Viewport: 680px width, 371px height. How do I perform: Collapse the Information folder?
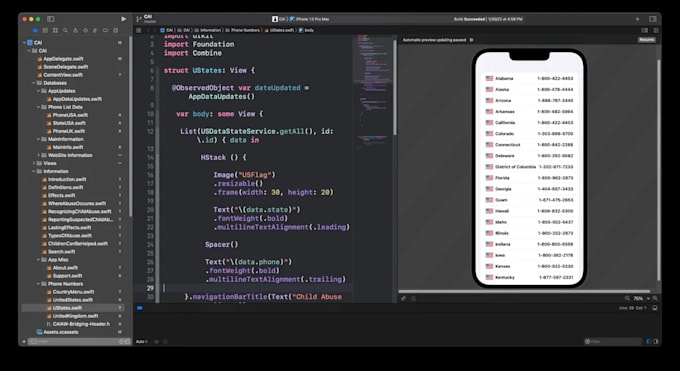click(34, 171)
